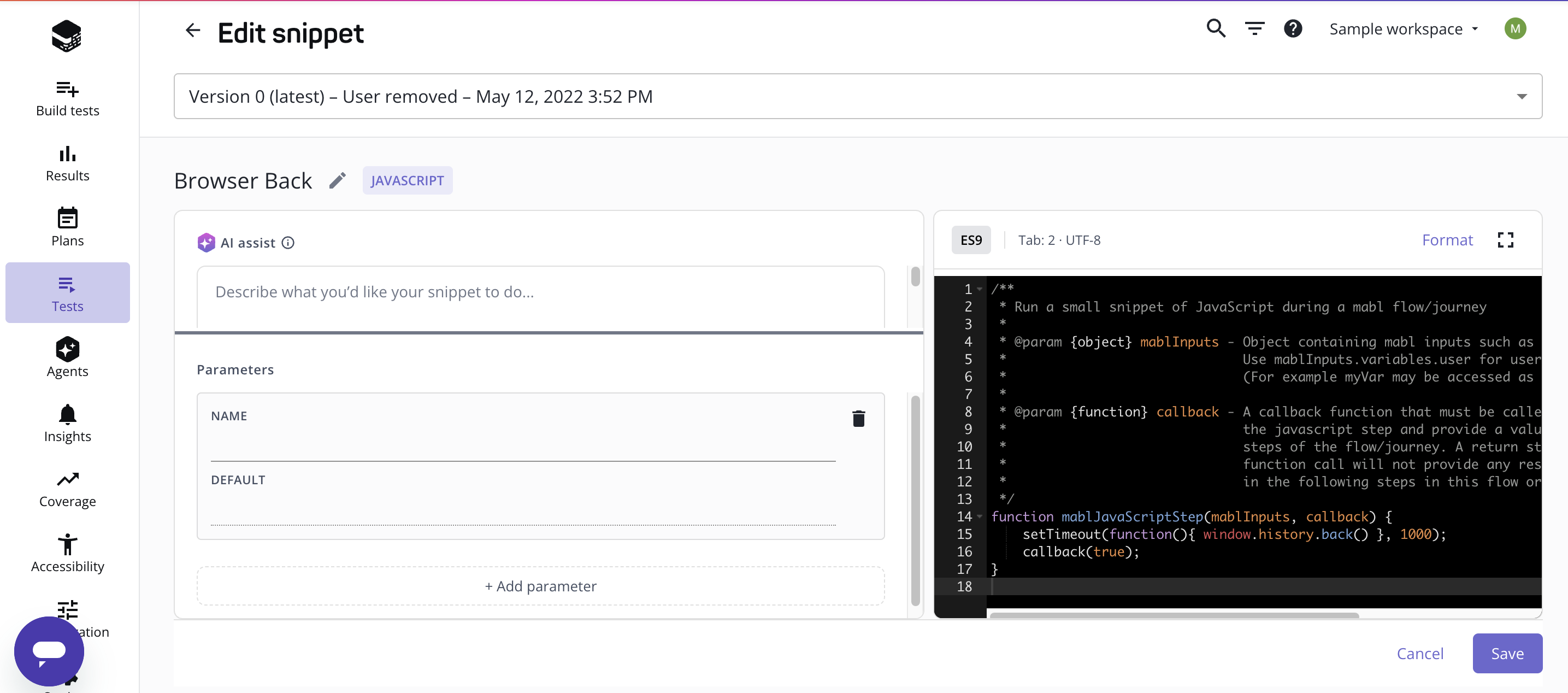Open the filter icon in header
This screenshot has width=1568, height=693.
1254,28
